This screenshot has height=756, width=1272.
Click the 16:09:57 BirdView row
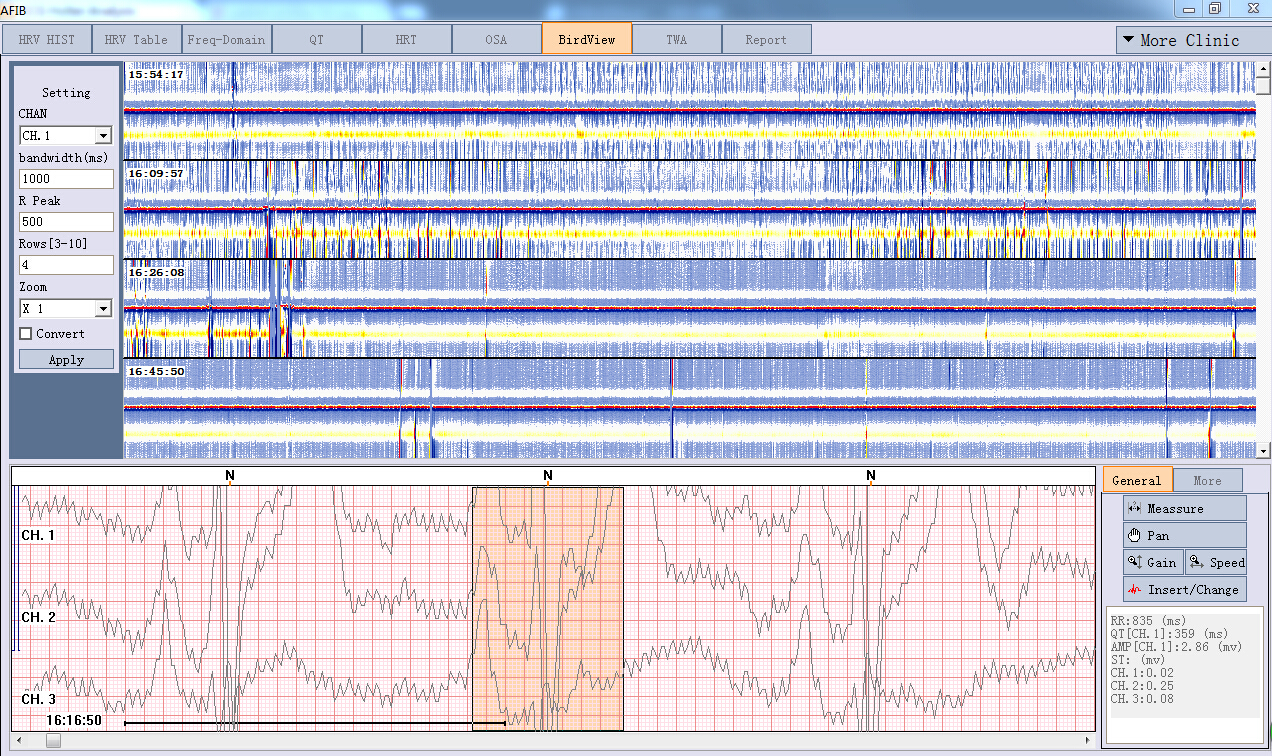coord(689,210)
